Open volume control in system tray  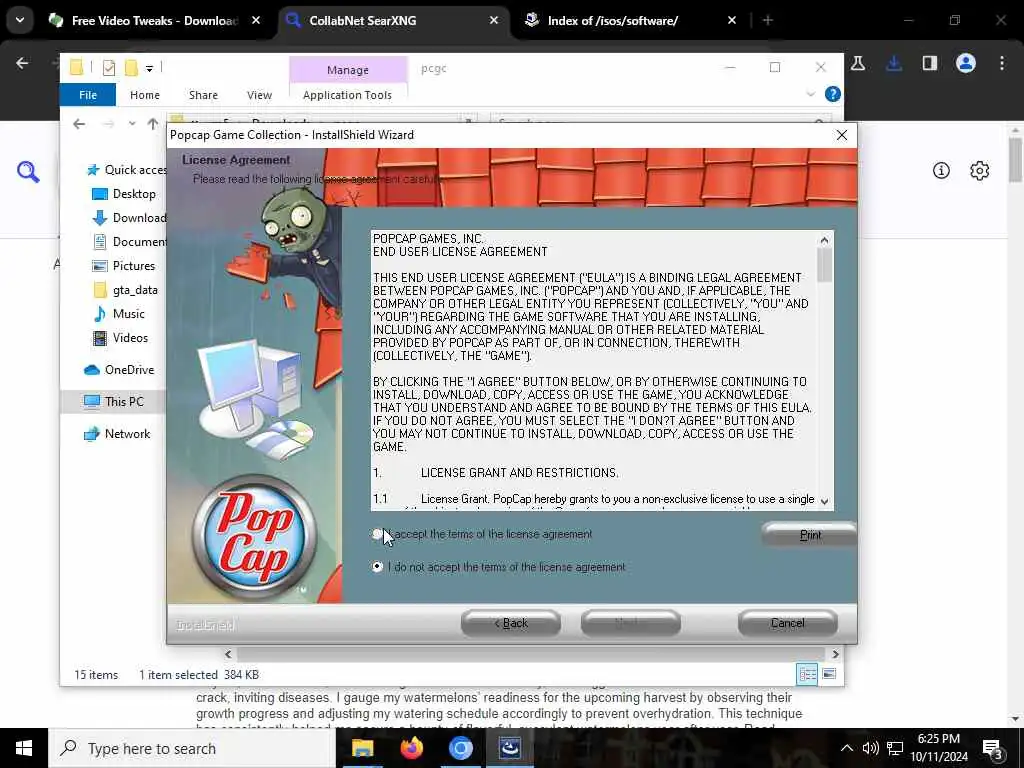point(871,748)
